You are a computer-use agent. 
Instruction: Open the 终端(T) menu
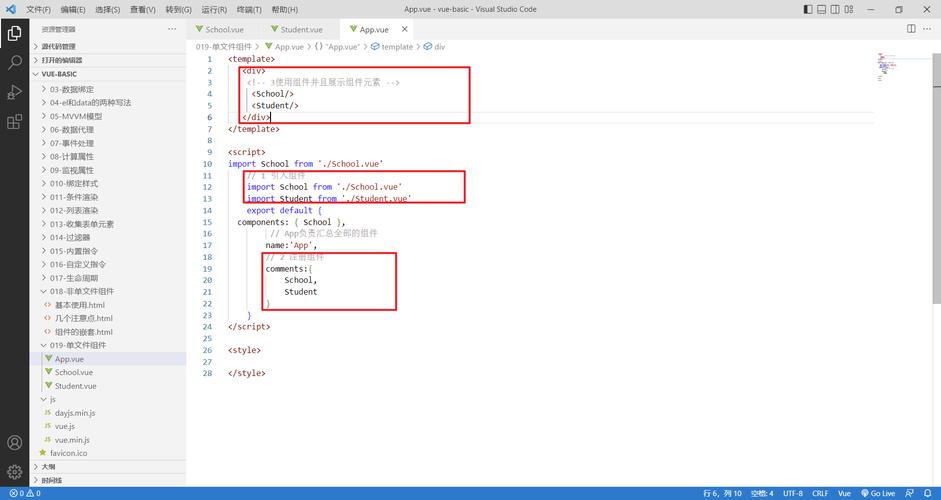(x=249, y=10)
